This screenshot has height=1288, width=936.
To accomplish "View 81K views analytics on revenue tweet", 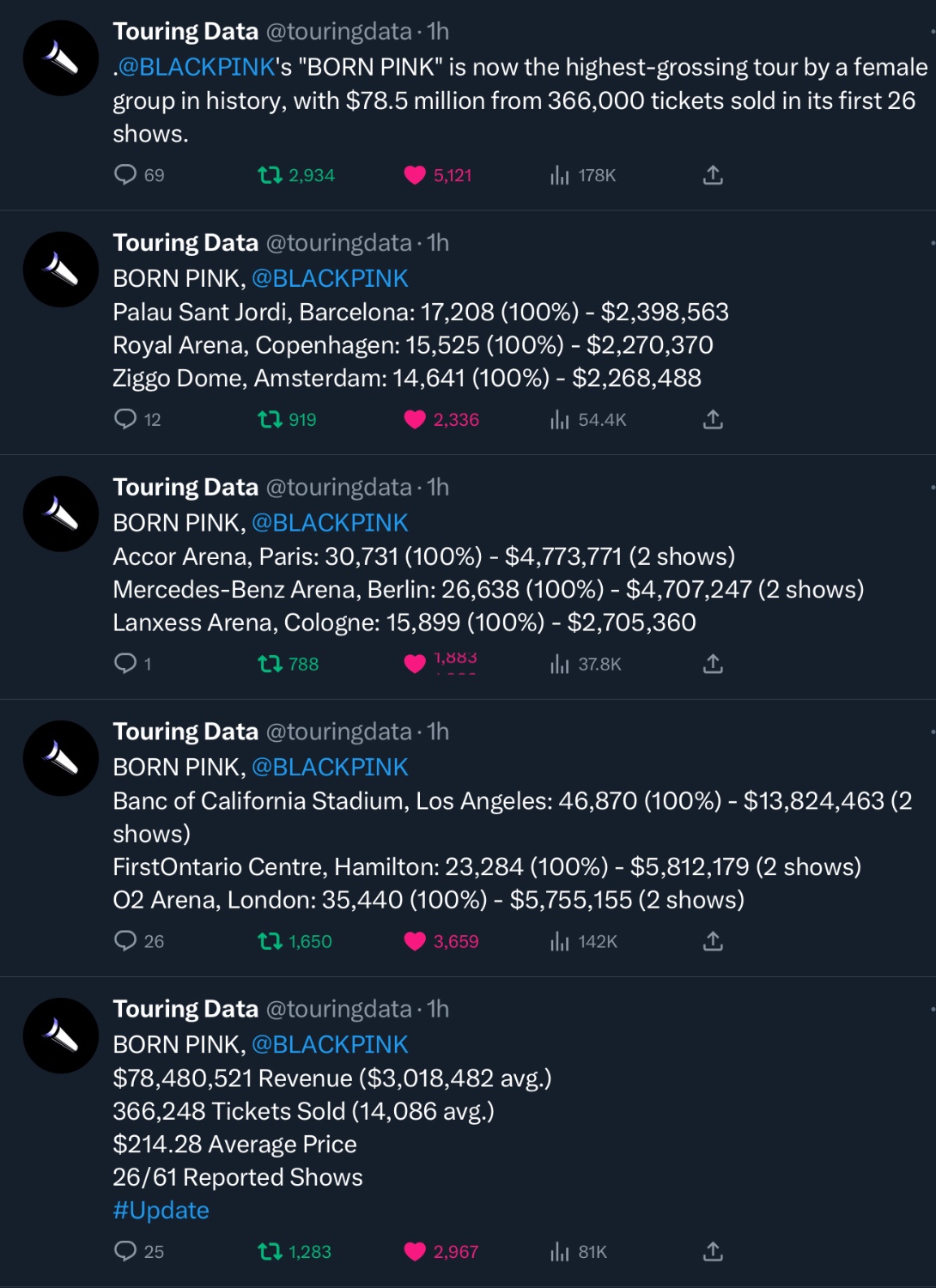I will (579, 1251).
